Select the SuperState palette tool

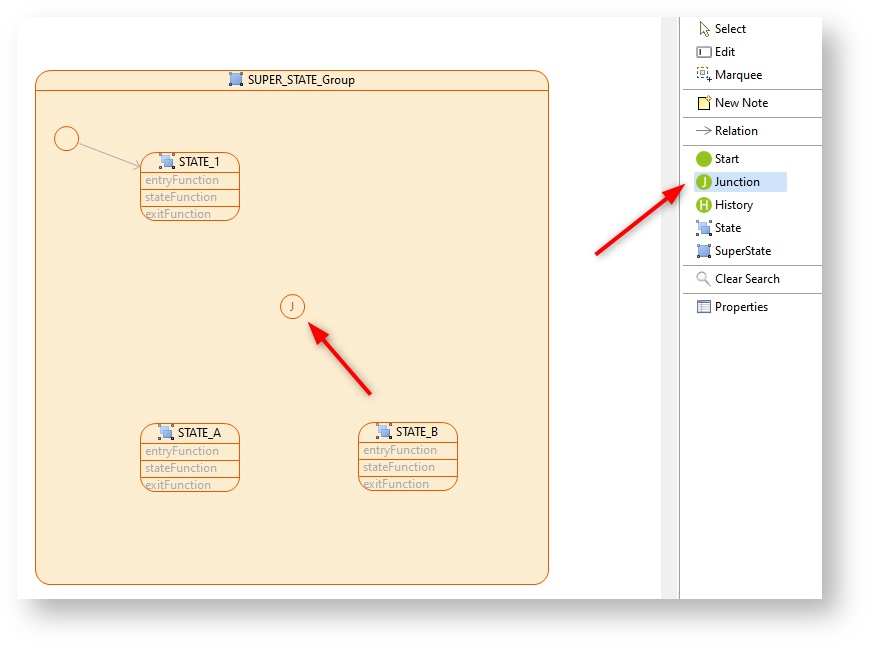(742, 251)
